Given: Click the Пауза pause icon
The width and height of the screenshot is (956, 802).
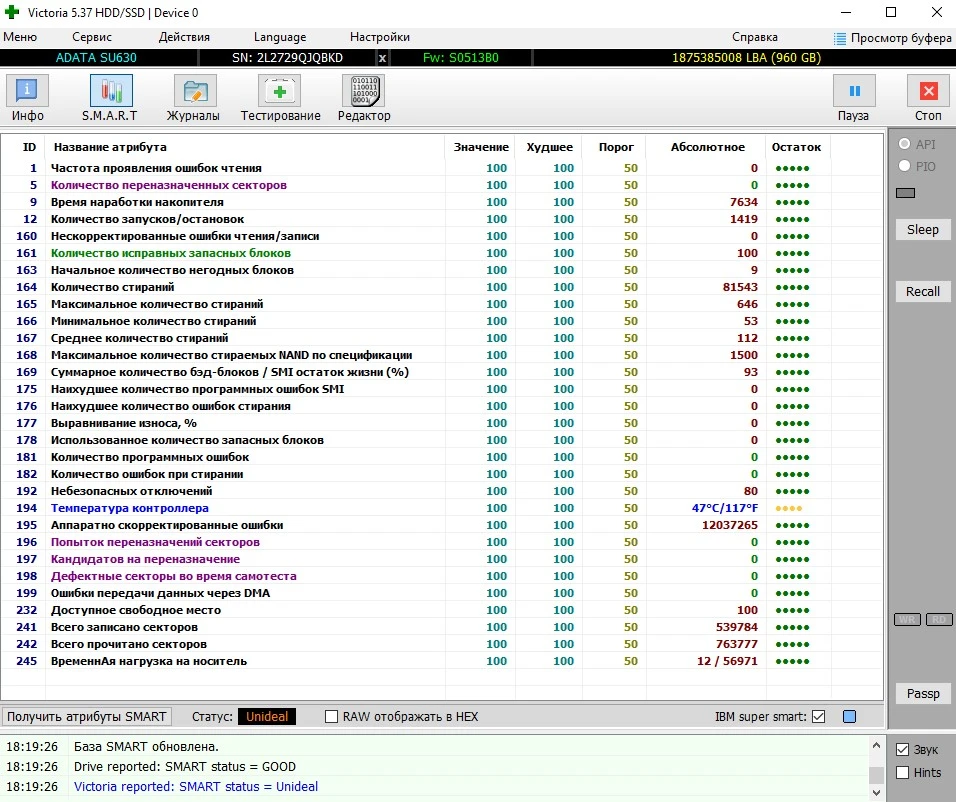Looking at the screenshot, I should click(x=854, y=91).
